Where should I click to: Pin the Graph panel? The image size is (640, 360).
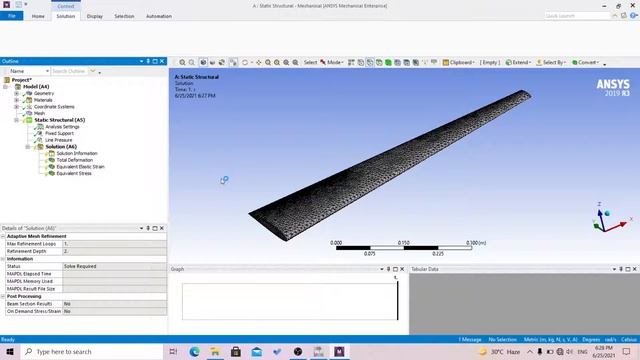click(x=389, y=269)
